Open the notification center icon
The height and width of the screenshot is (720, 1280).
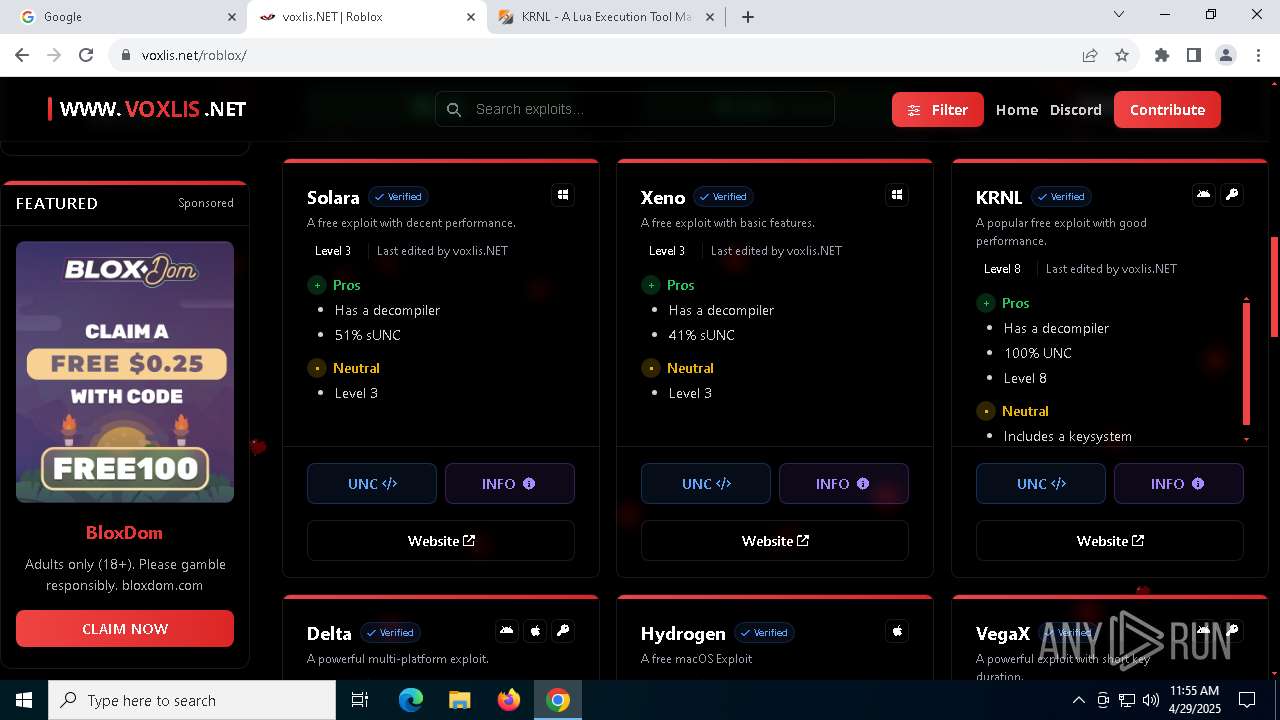(x=1247, y=700)
